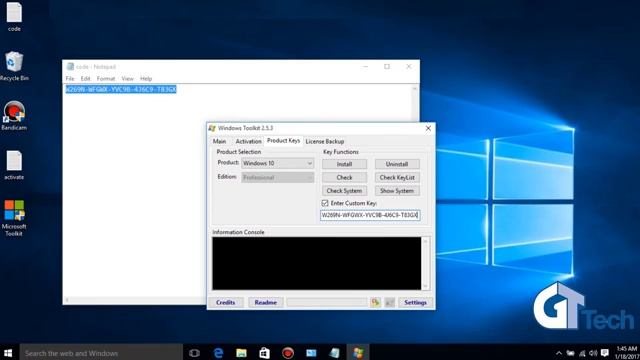This screenshot has width=640, height=360.
Task: Click the taskbar search box
Action: (101, 353)
